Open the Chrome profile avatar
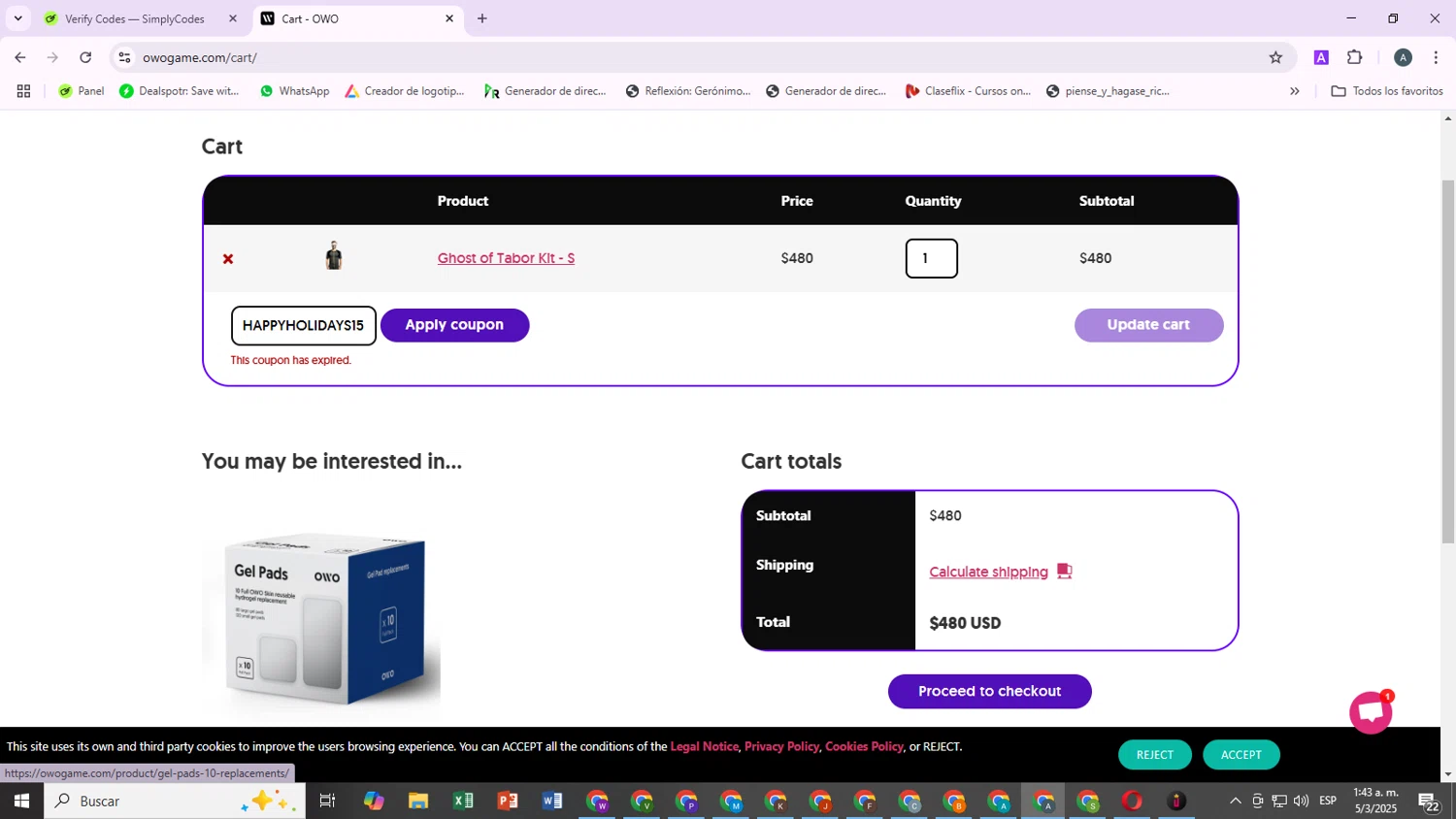 coord(1403,57)
